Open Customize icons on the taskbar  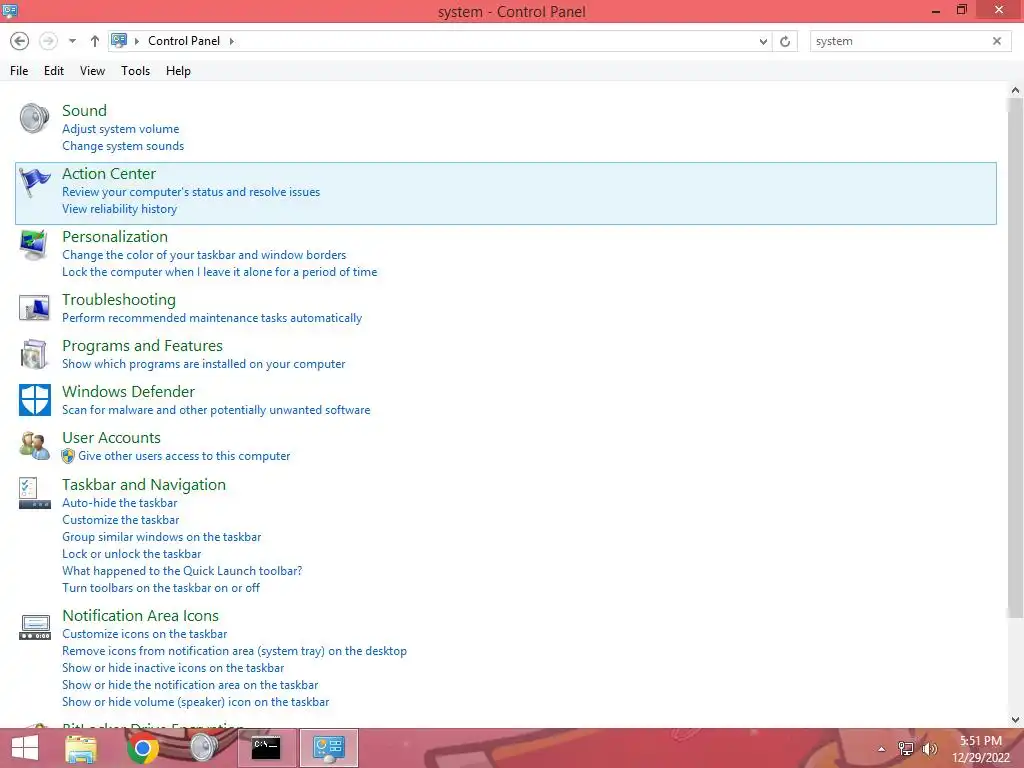pos(144,633)
